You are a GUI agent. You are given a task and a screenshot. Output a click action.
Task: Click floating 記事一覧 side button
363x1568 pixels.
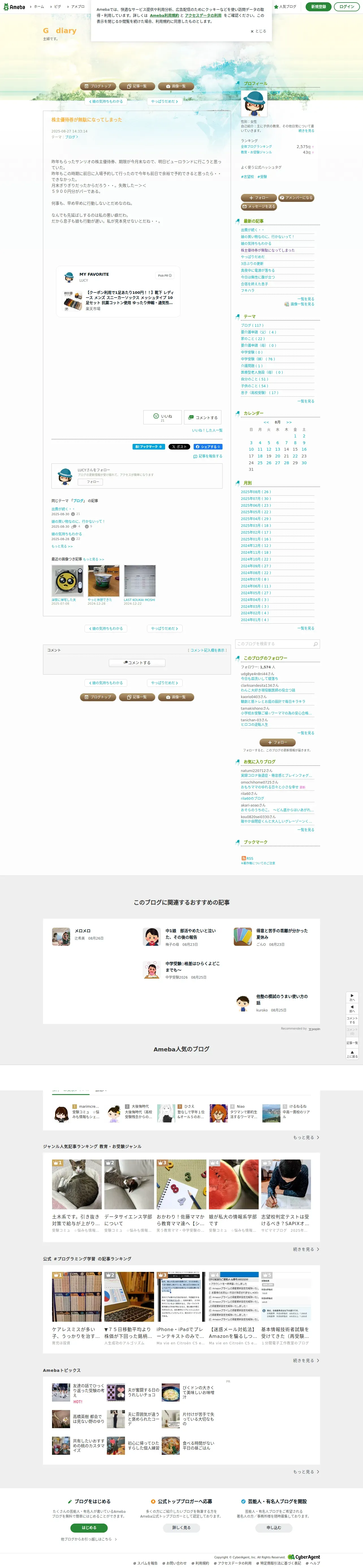pos(351,1043)
